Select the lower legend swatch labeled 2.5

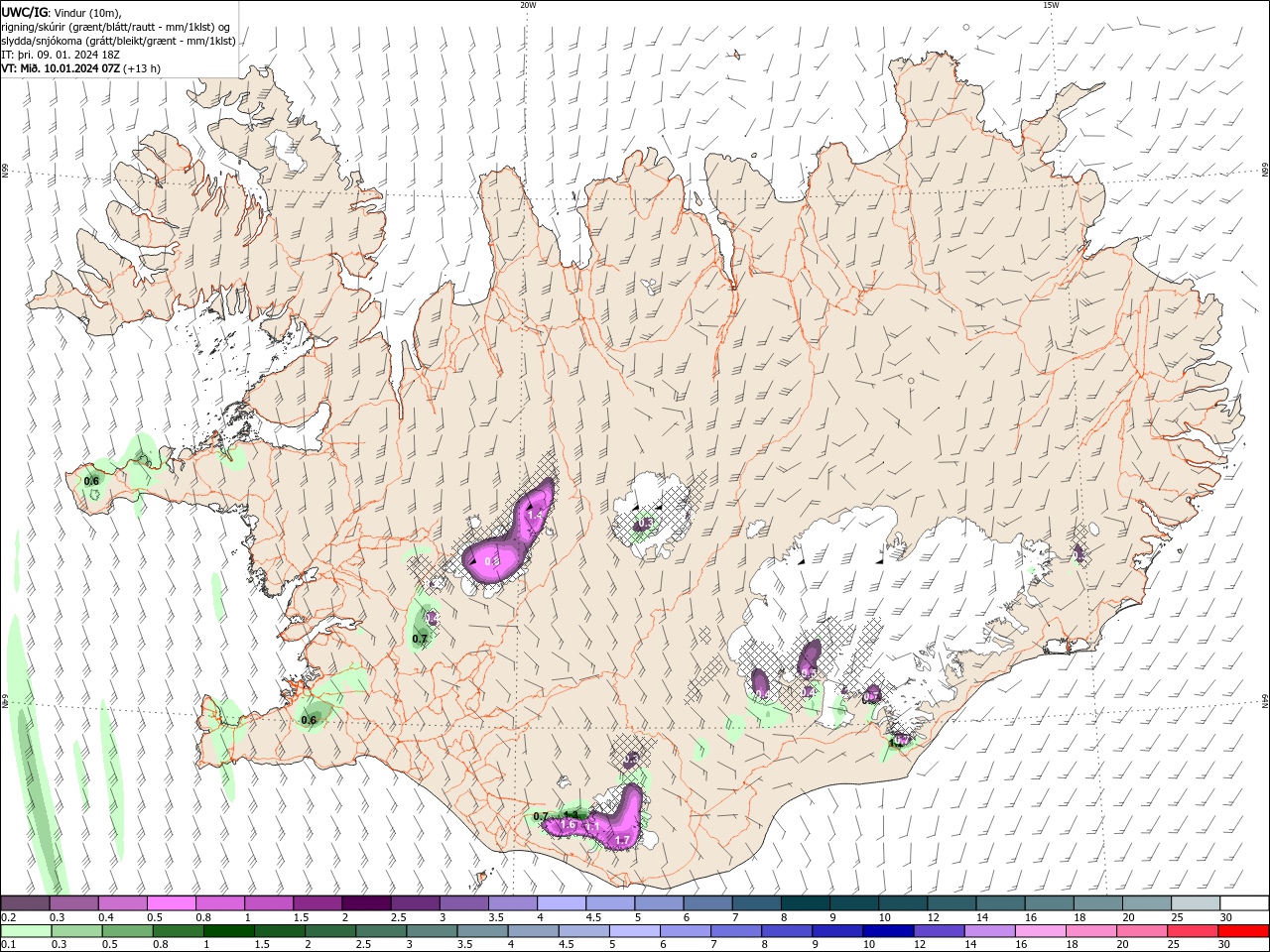coord(382,931)
